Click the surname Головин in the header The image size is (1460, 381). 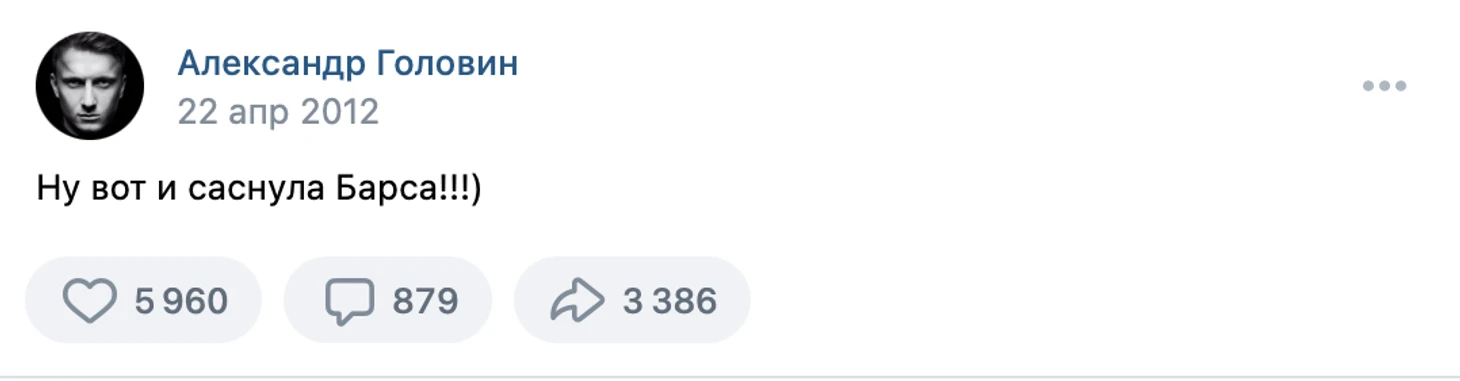pyautogui.click(x=447, y=64)
